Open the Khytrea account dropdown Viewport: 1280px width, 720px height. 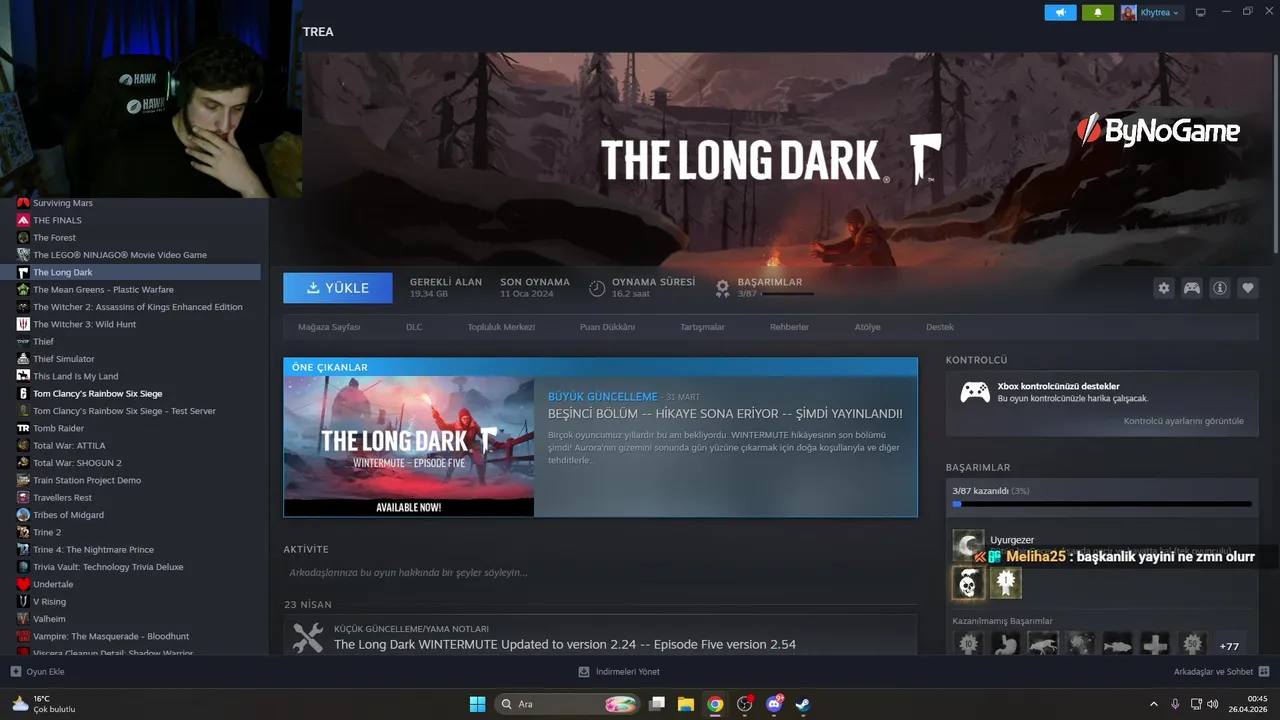pyautogui.click(x=1151, y=12)
